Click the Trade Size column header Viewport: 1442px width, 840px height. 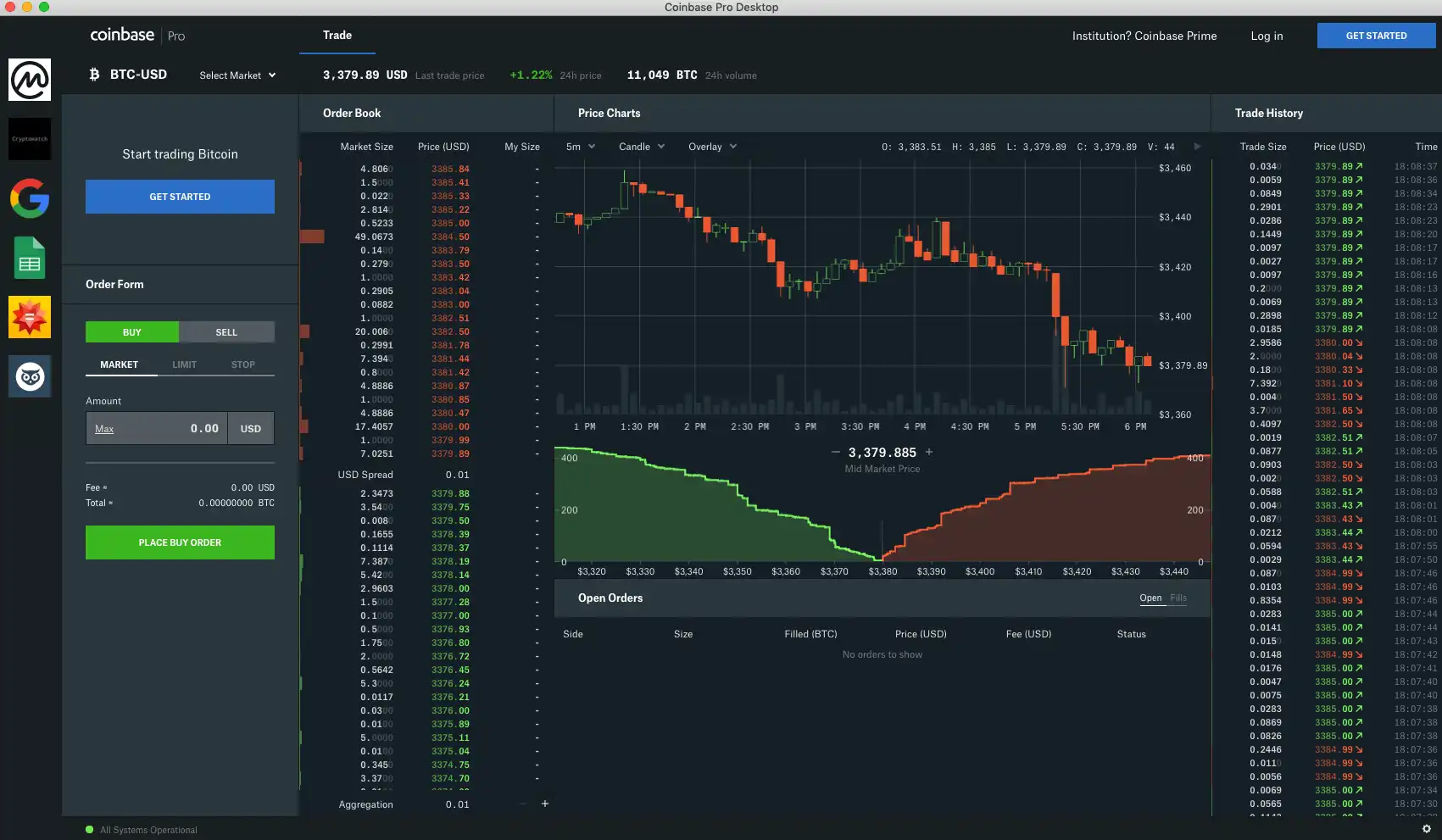pyautogui.click(x=1263, y=147)
